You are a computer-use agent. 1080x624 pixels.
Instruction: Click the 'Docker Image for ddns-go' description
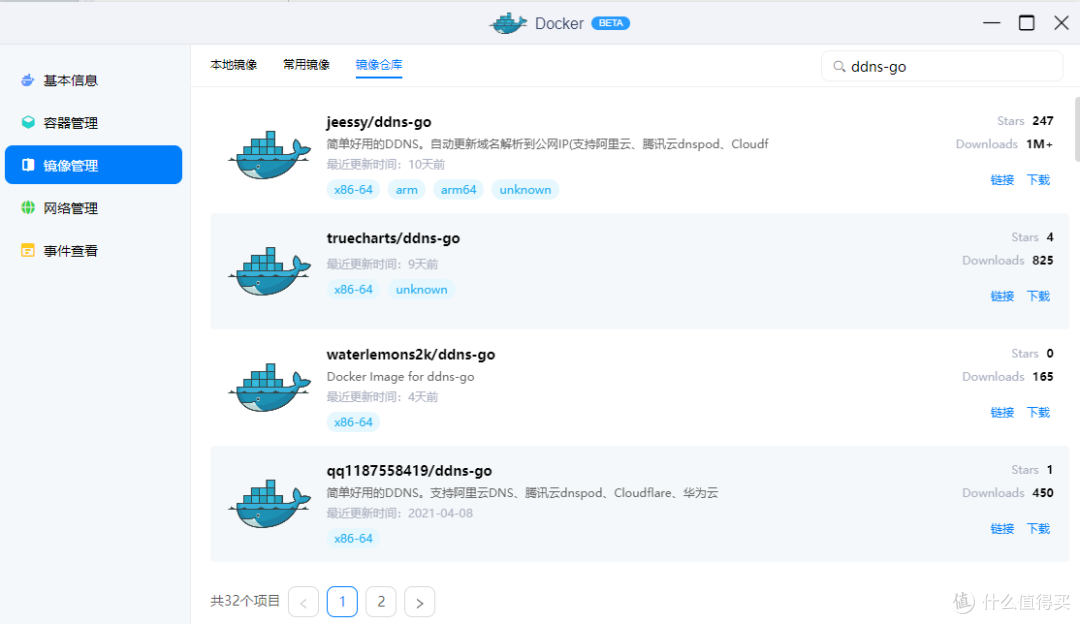(400, 377)
